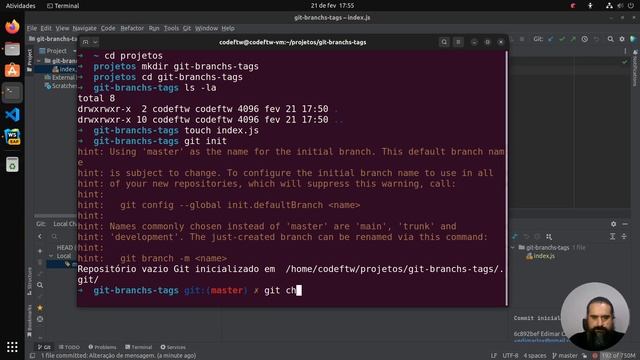Launch Ubuntu Software from the dock
This screenshot has height=360, width=640.
12,71
